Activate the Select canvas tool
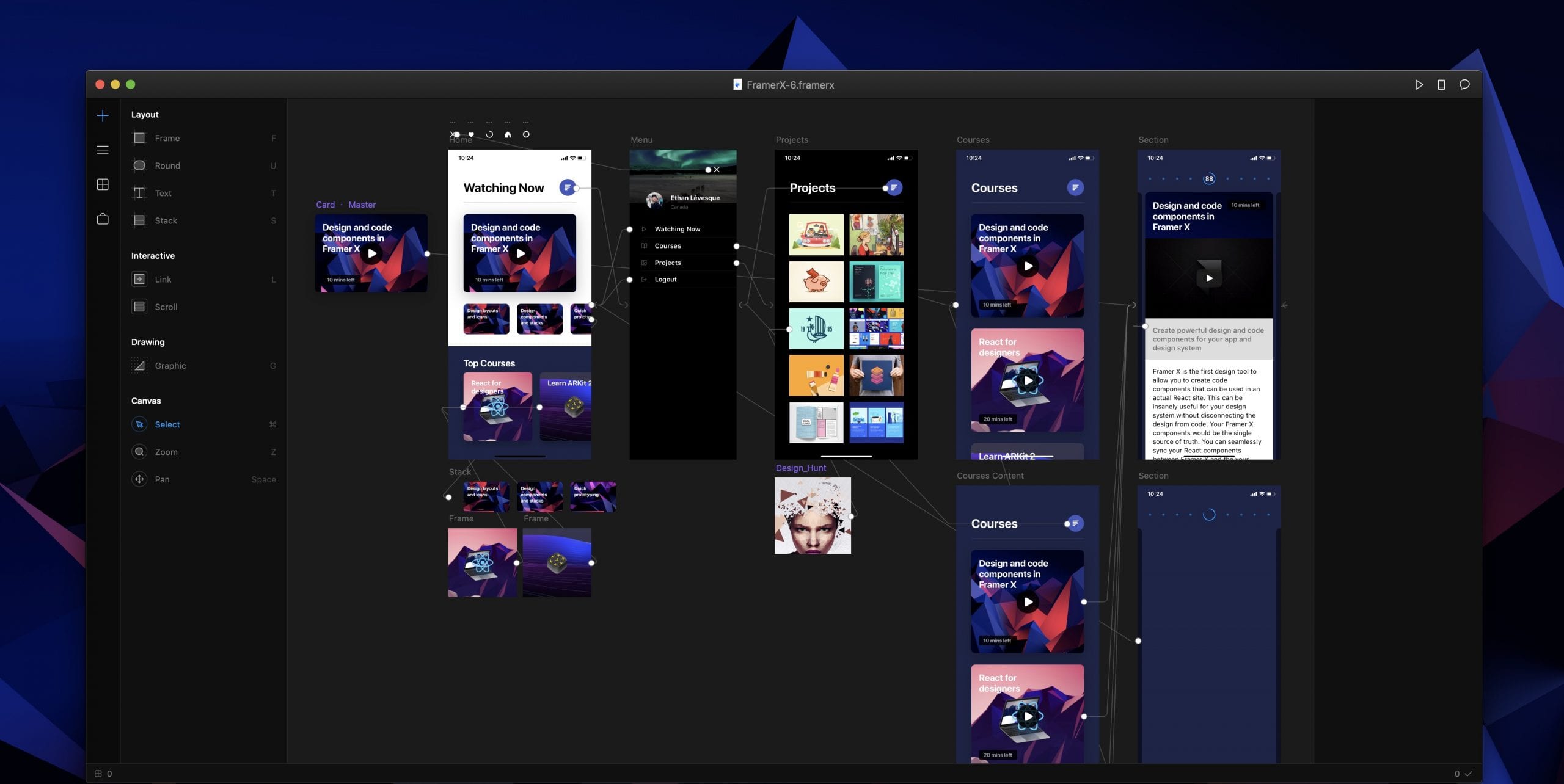 pyautogui.click(x=203, y=424)
